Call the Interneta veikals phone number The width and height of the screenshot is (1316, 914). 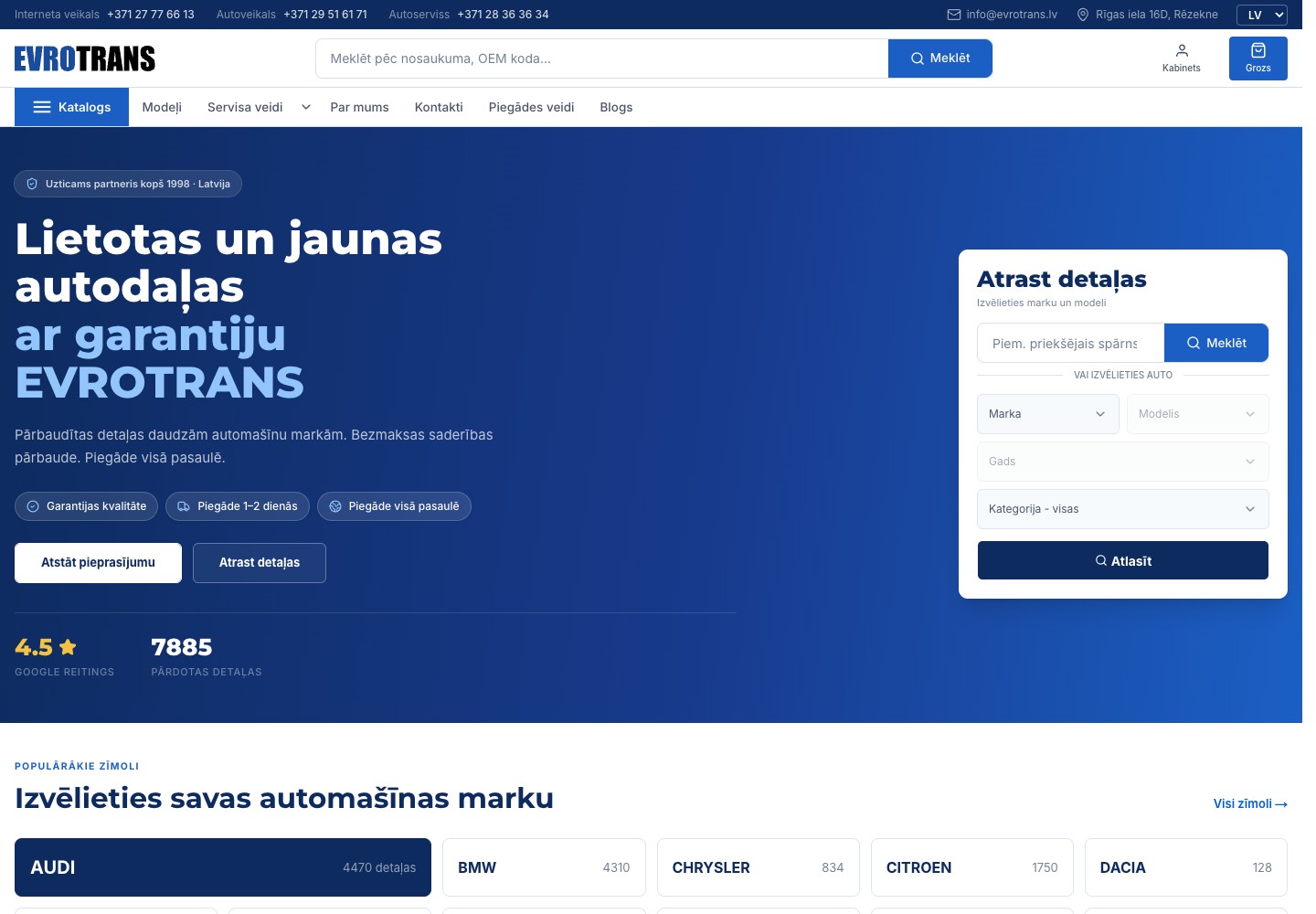[151, 15]
